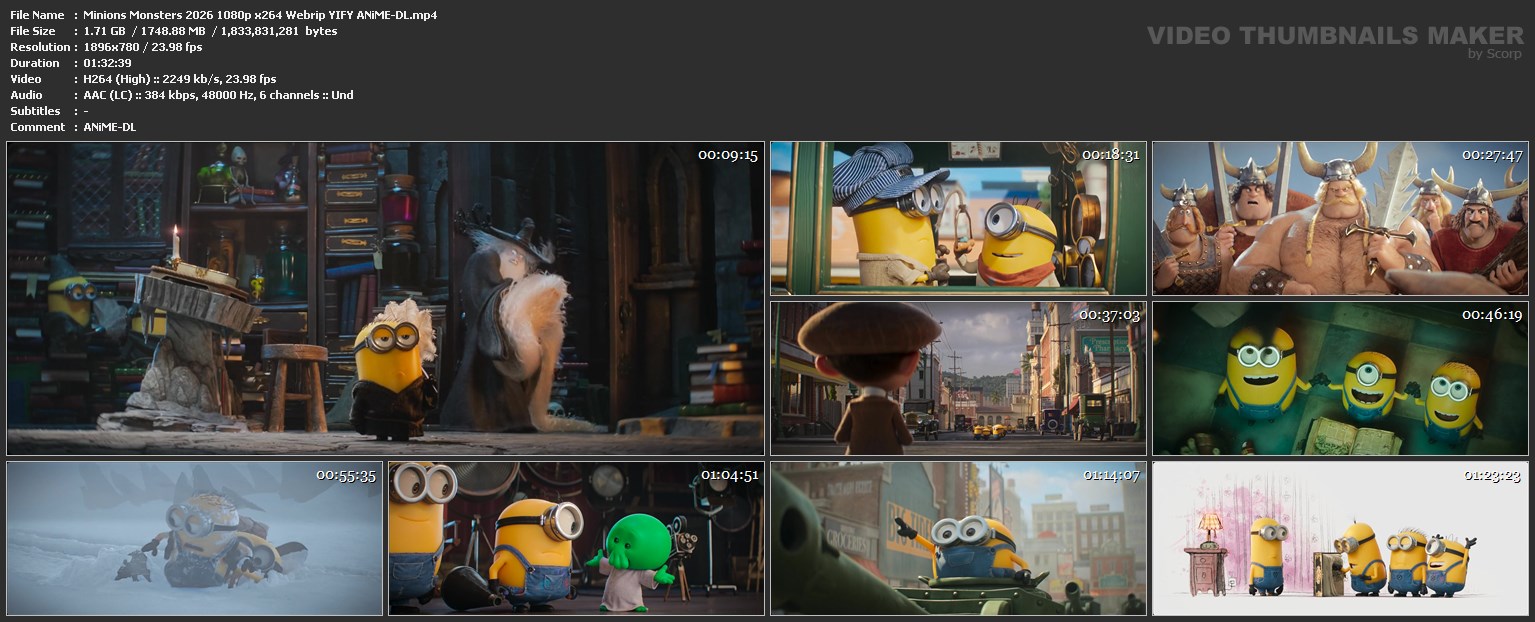Select the thumbnail stamped 01:04:51
Screen dimensions: 1535x622
click(x=576, y=538)
